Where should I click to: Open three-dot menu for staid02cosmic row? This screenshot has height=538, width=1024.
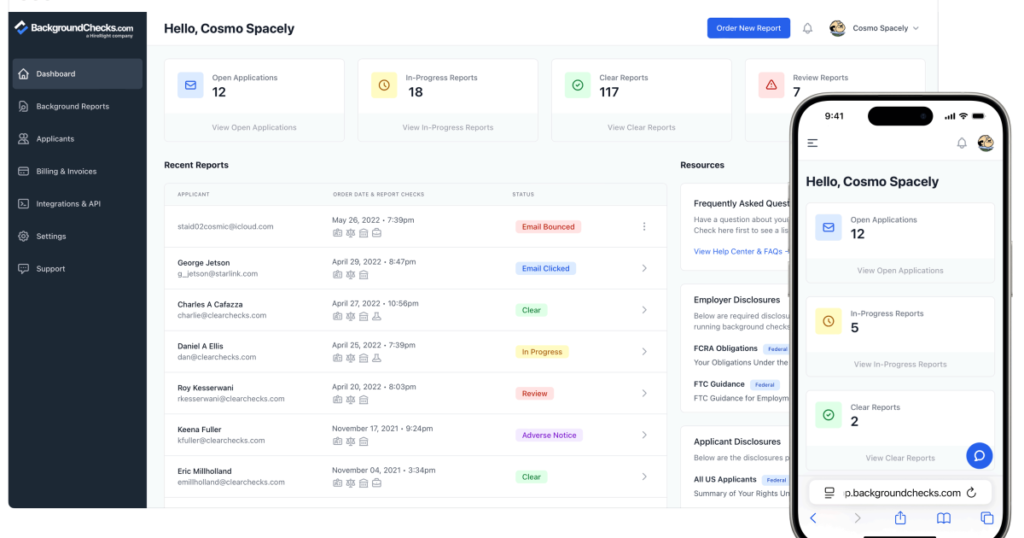click(x=644, y=226)
